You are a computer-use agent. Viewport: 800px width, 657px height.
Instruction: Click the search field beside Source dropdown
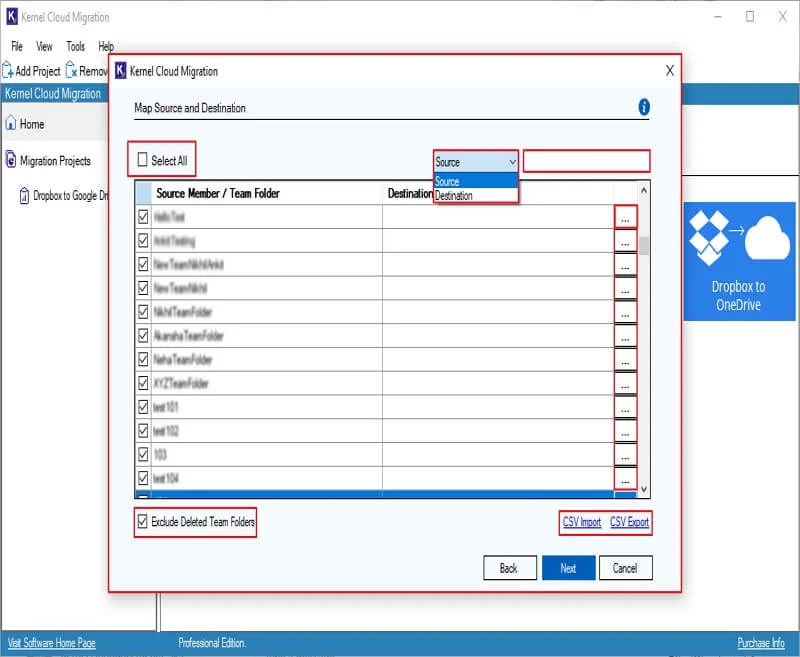click(587, 161)
